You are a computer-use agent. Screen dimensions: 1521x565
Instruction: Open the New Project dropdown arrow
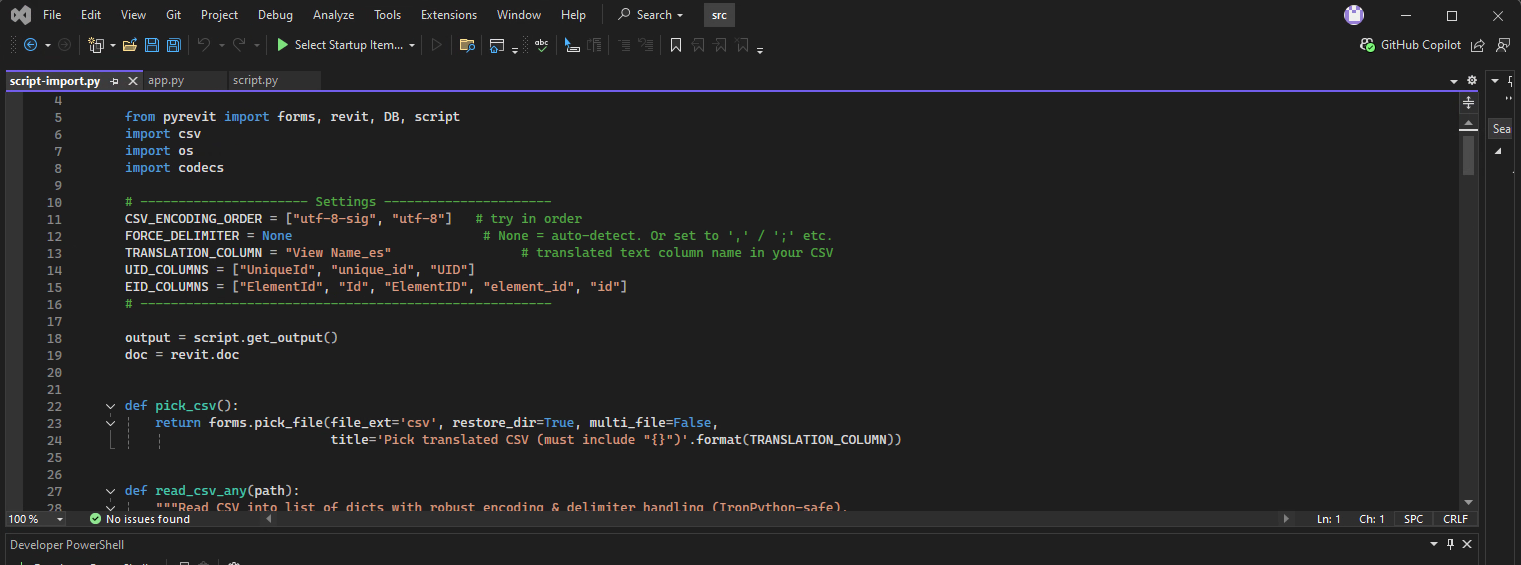112,45
